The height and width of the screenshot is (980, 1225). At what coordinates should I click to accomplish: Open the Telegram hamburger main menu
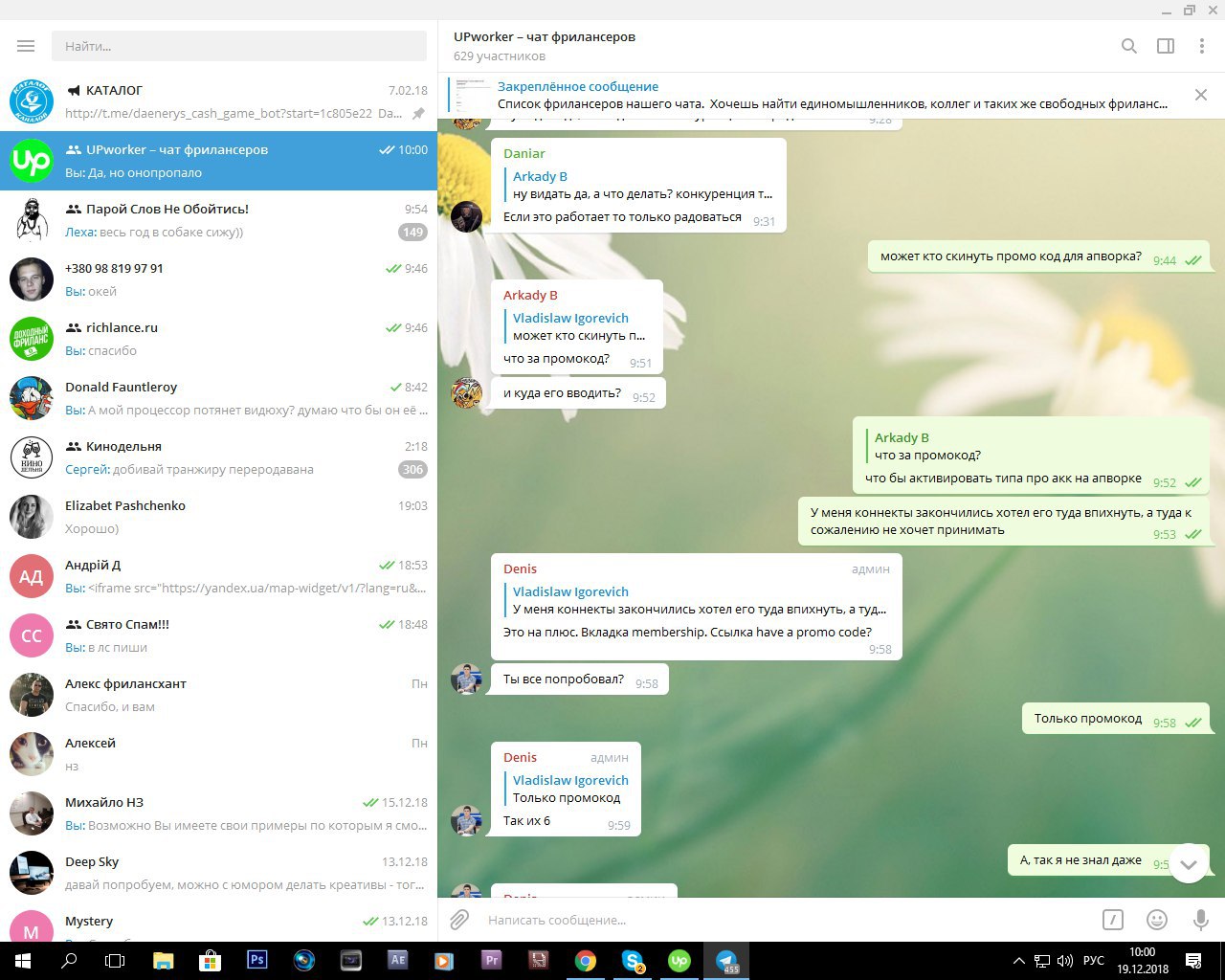click(26, 46)
